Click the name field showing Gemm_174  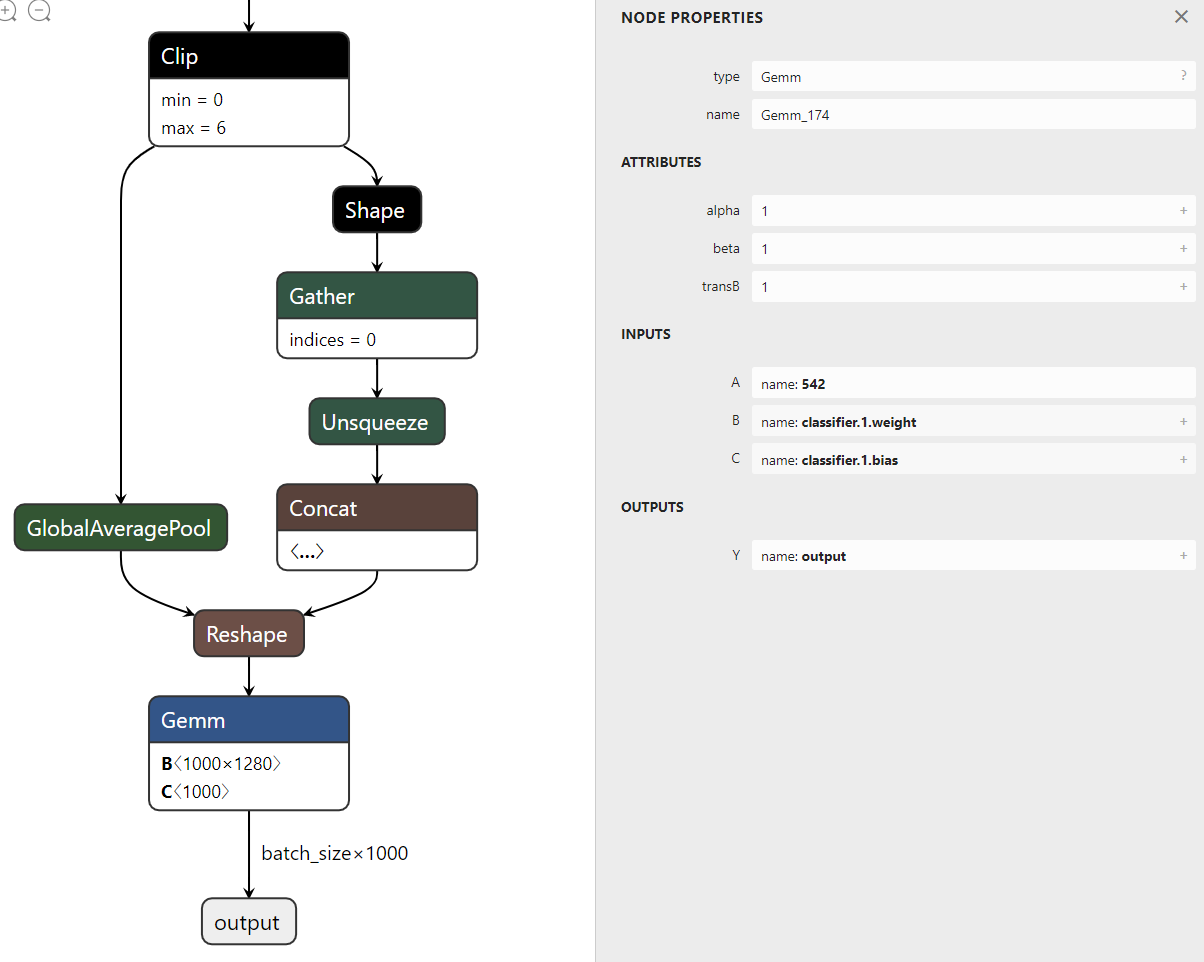(x=973, y=114)
